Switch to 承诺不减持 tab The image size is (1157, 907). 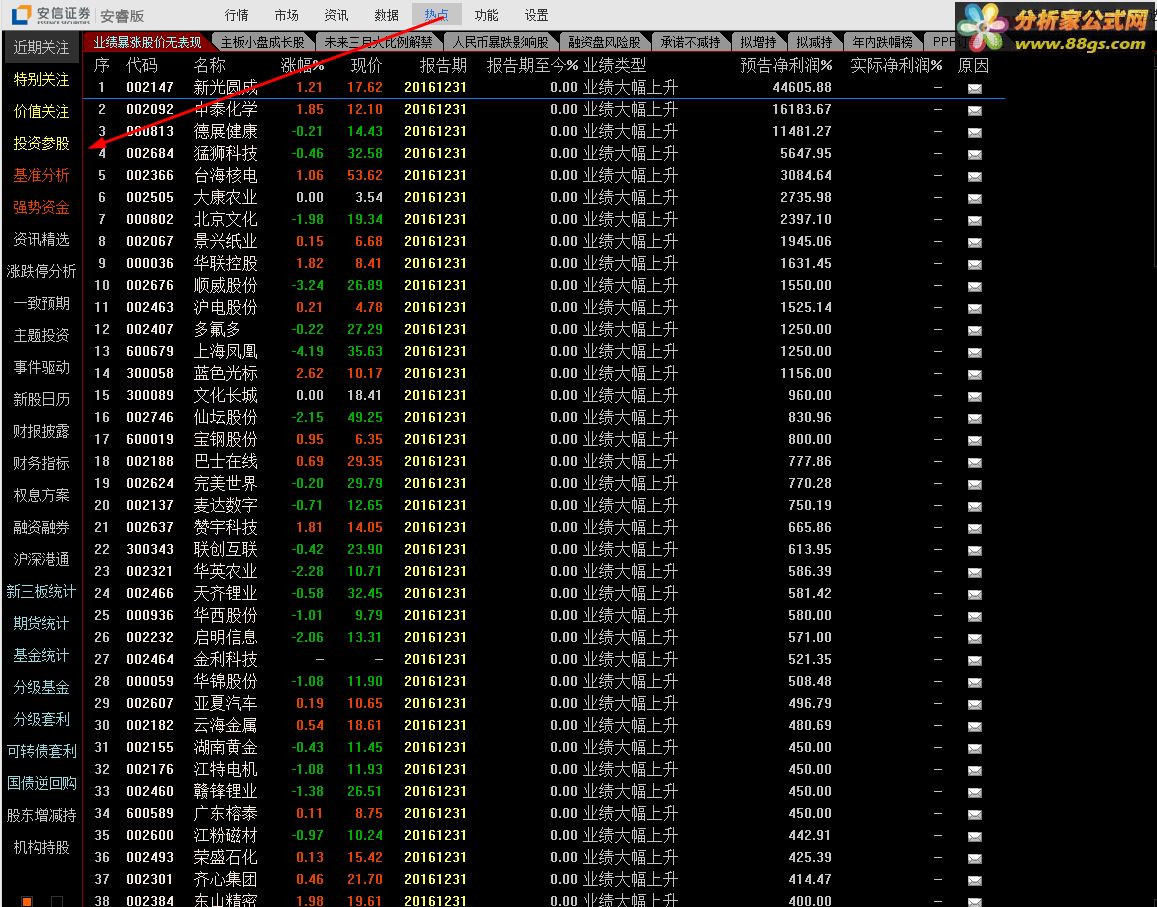click(690, 43)
